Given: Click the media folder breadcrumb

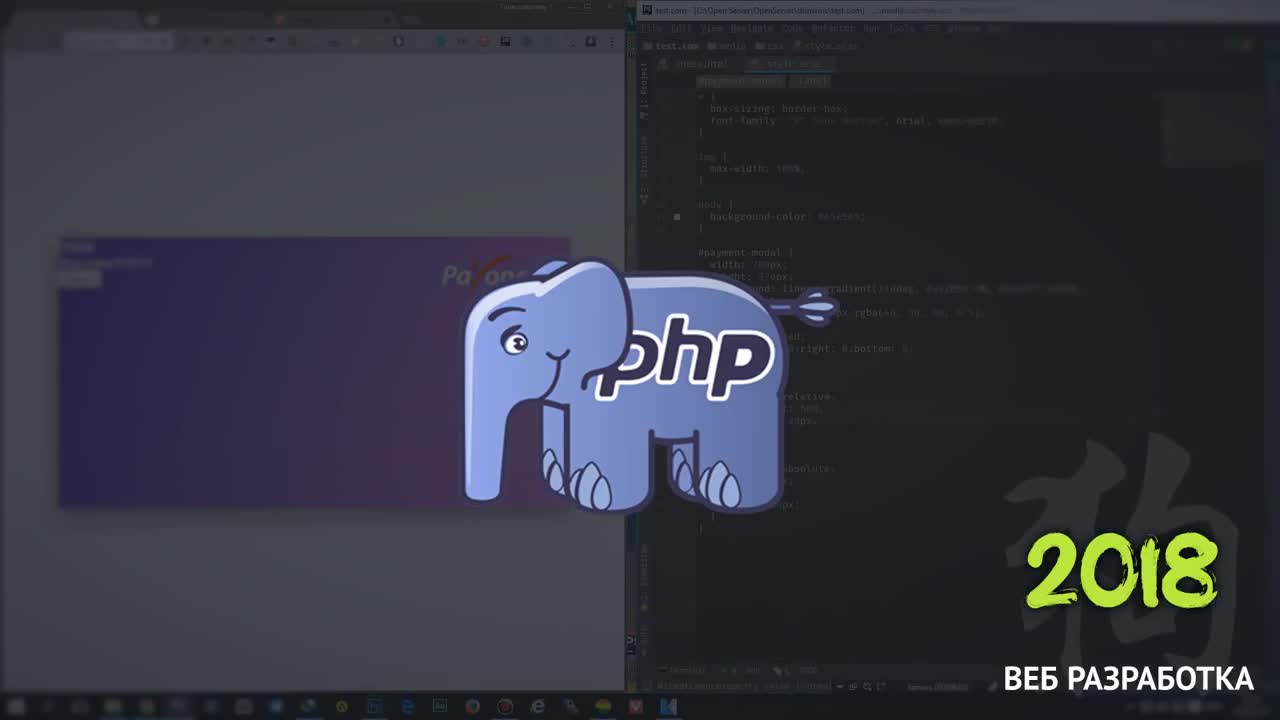Looking at the screenshot, I should 727,46.
